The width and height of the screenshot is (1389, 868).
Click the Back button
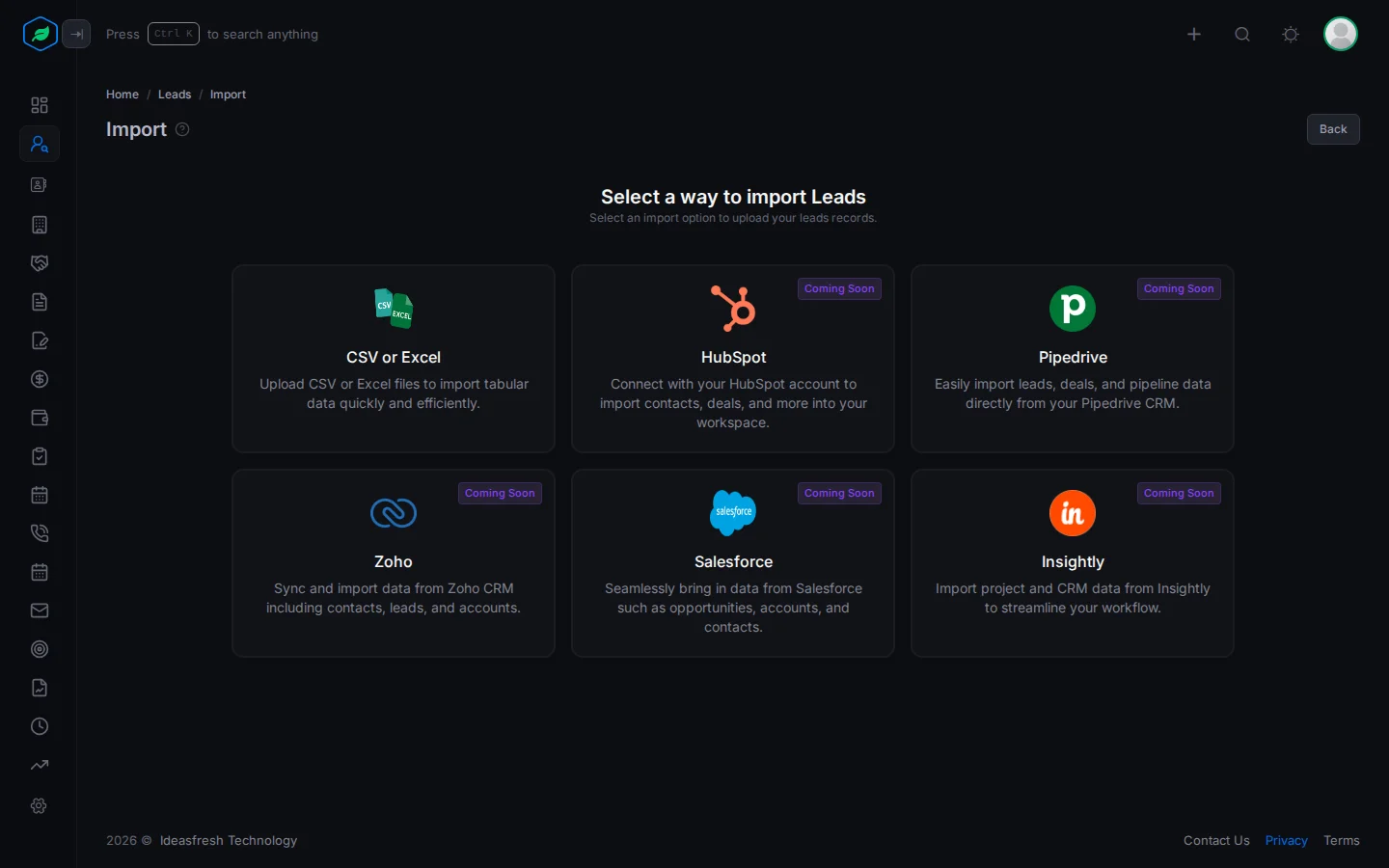click(1333, 129)
